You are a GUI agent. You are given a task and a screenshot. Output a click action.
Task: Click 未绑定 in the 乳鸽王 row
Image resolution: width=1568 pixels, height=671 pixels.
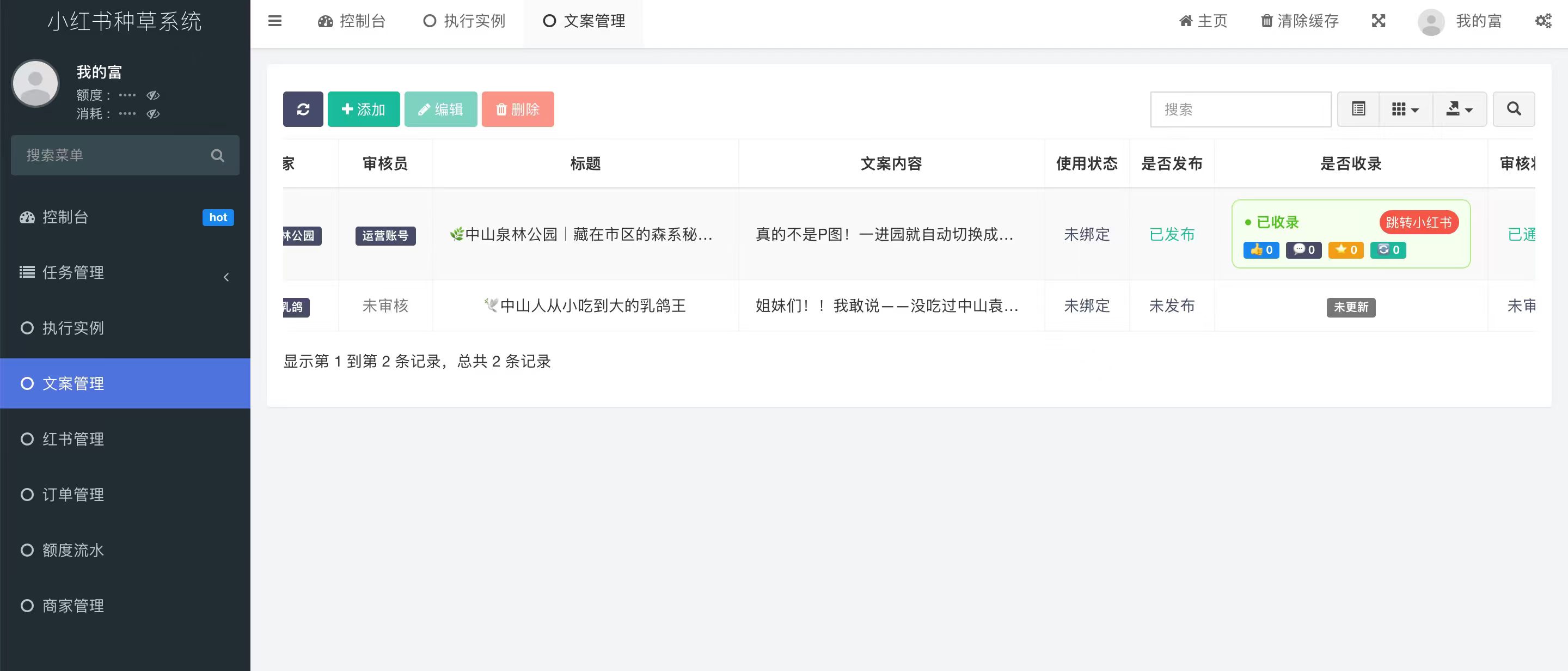click(x=1087, y=306)
